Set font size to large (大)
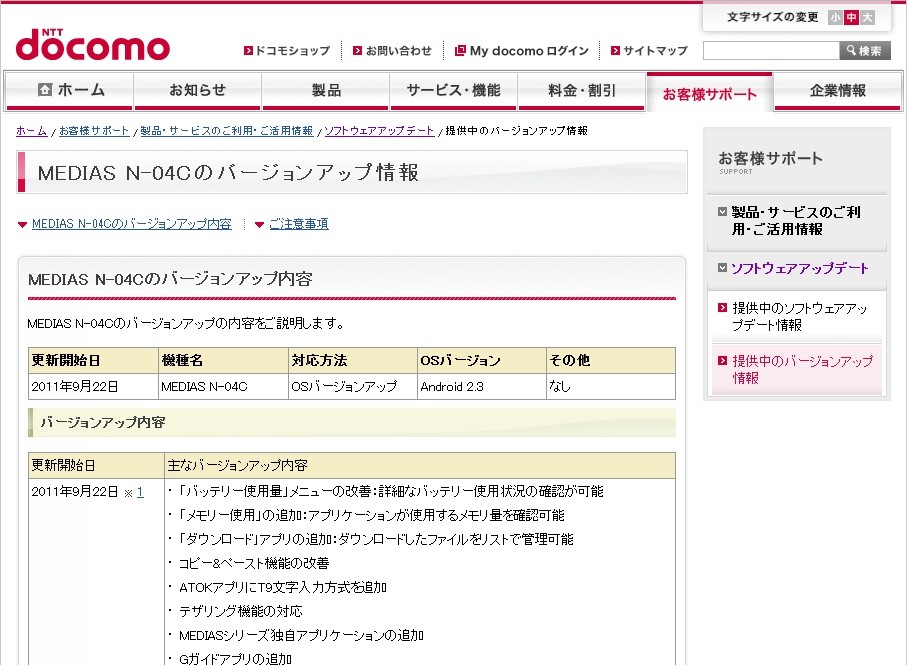 click(867, 17)
